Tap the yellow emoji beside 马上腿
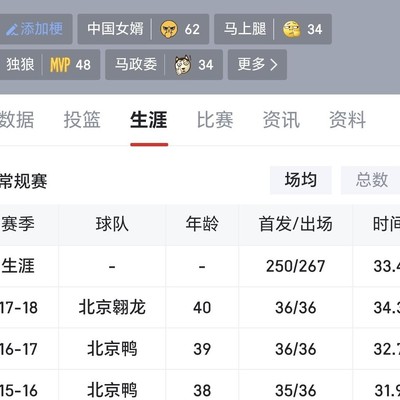This screenshot has width=400, height=400. click(x=292, y=29)
